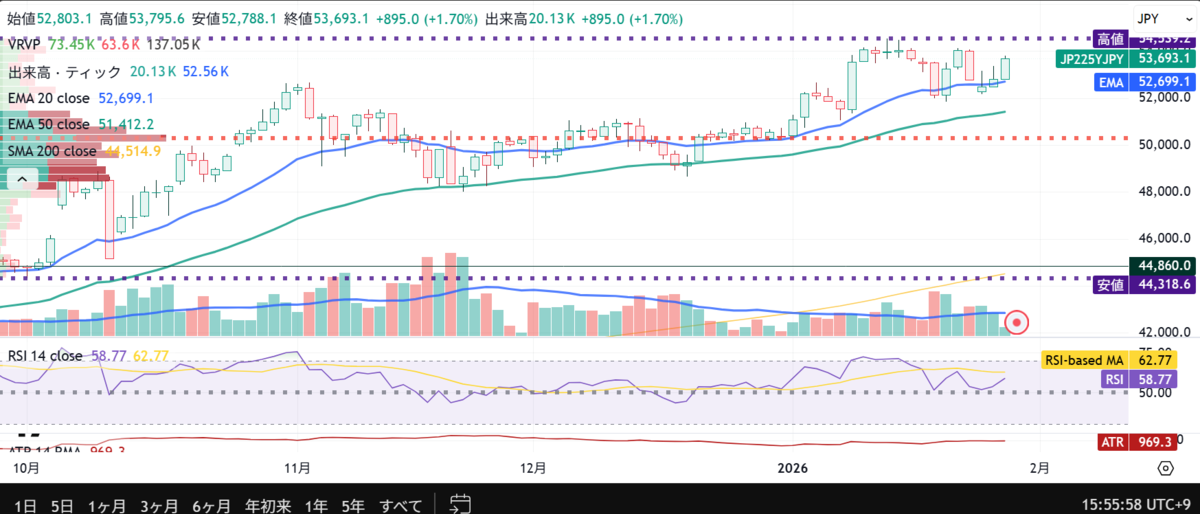Select the 1年 time range

tap(315, 504)
